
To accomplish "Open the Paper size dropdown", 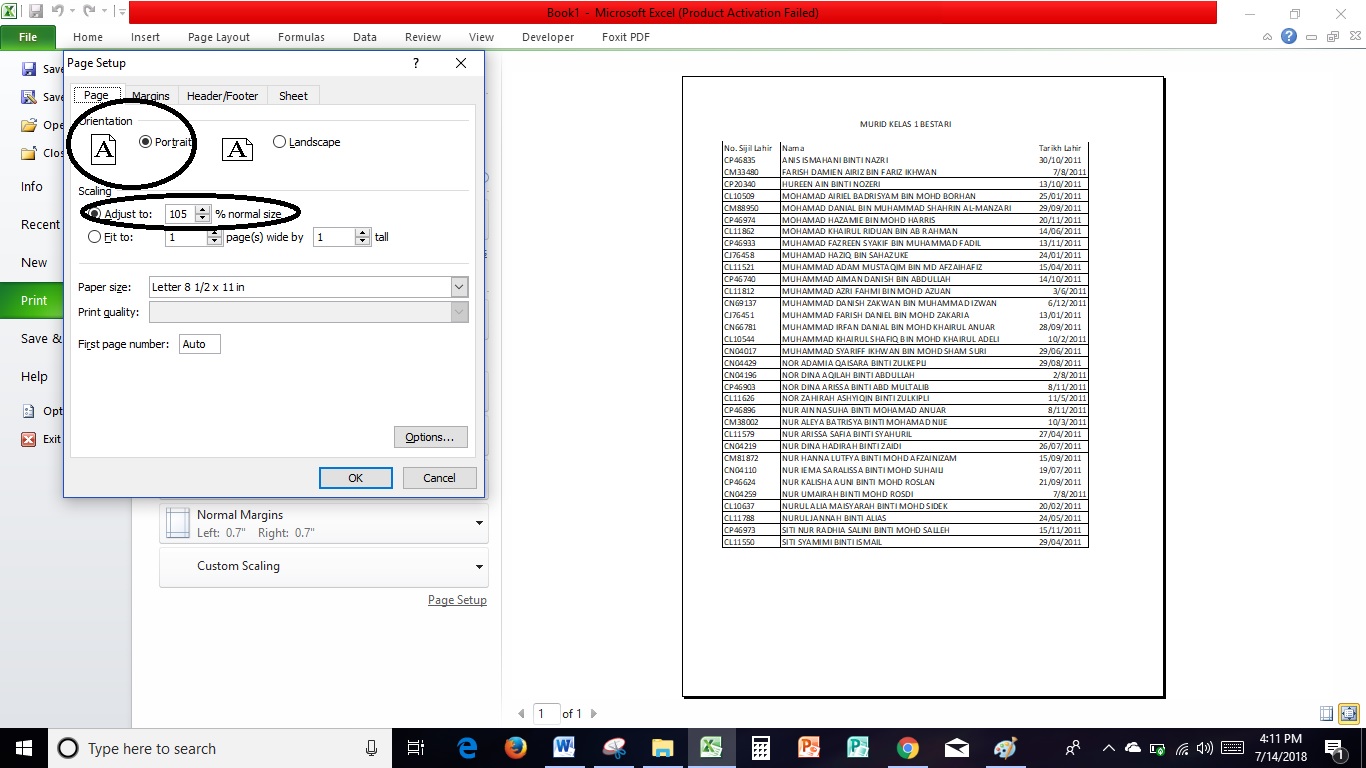I will [458, 287].
